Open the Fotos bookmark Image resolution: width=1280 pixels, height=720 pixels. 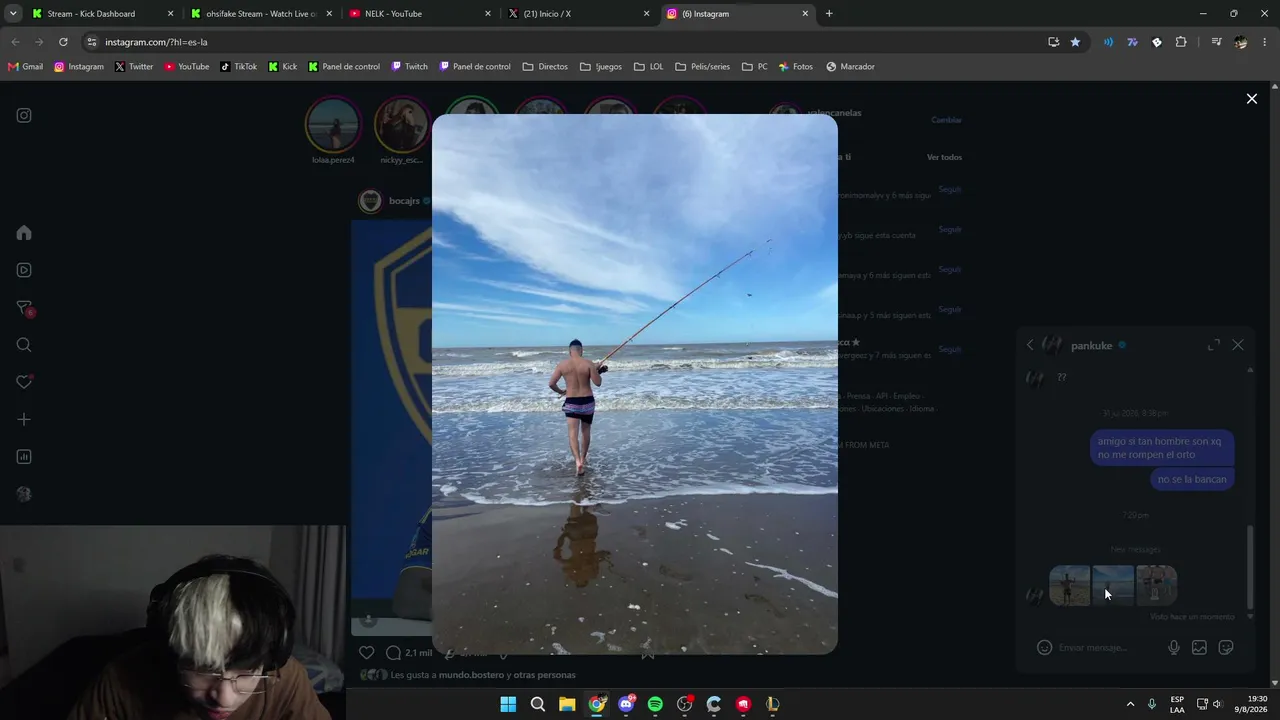click(795, 67)
